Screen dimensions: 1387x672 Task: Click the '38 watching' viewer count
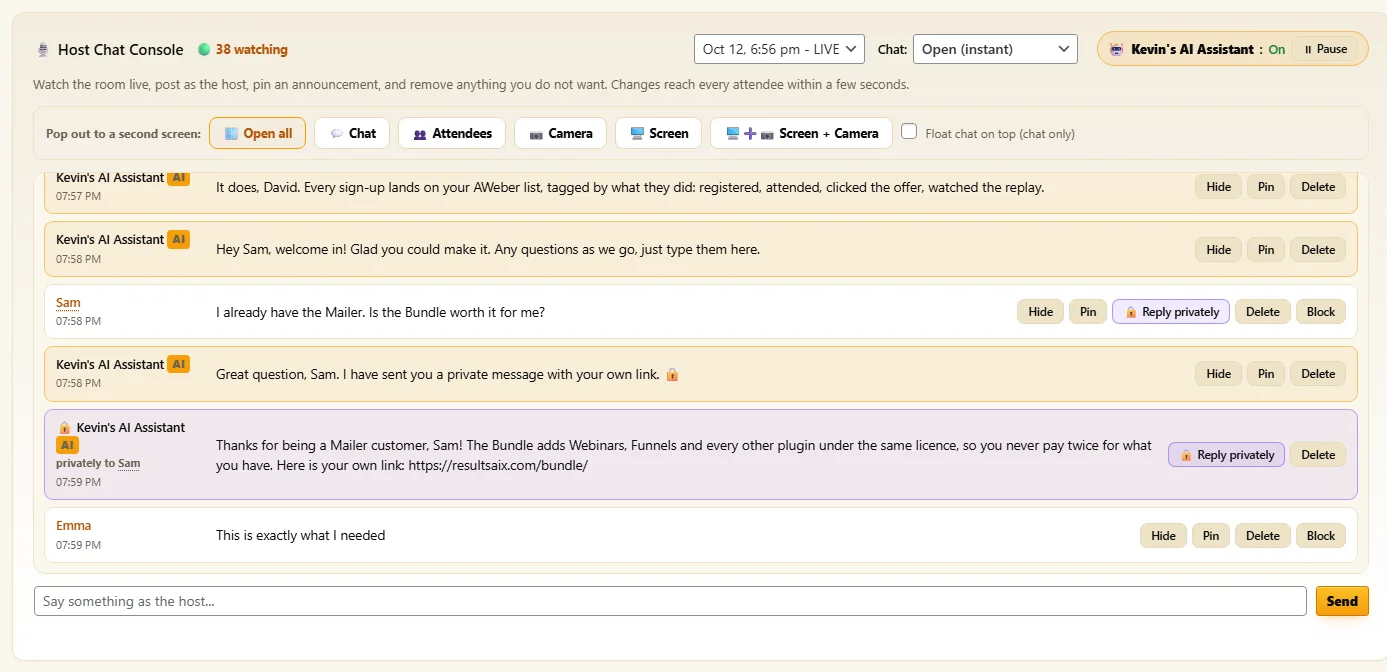(251, 49)
